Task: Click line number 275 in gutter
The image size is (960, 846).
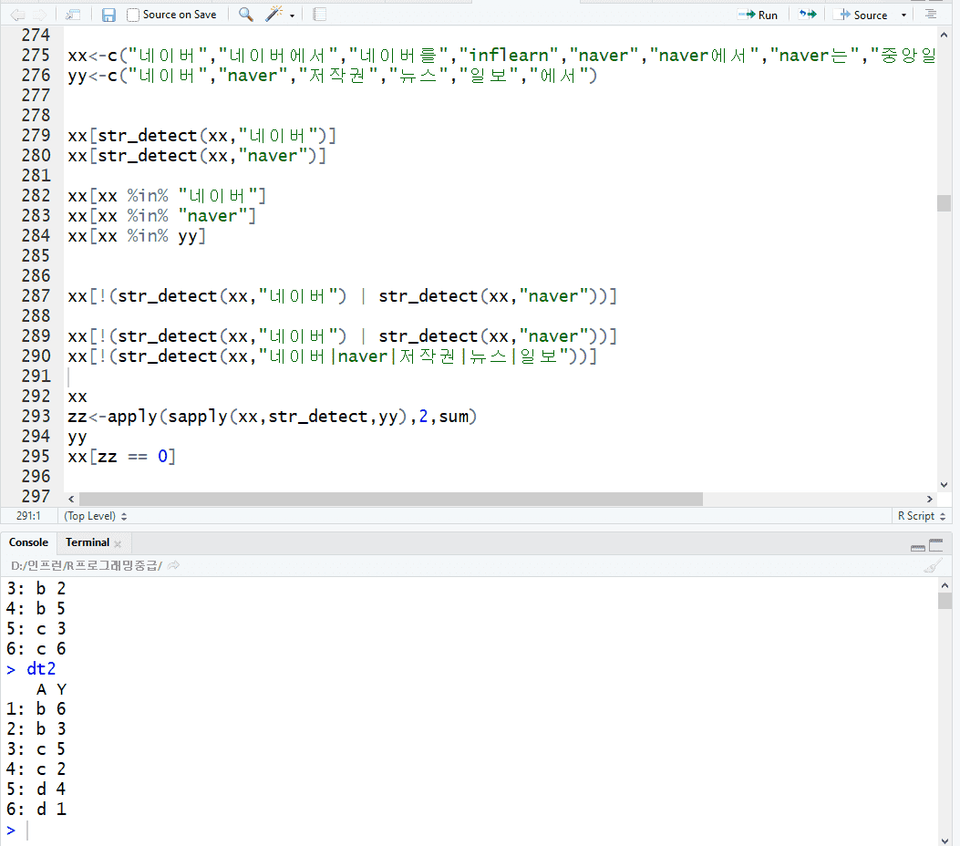Action: [36, 55]
